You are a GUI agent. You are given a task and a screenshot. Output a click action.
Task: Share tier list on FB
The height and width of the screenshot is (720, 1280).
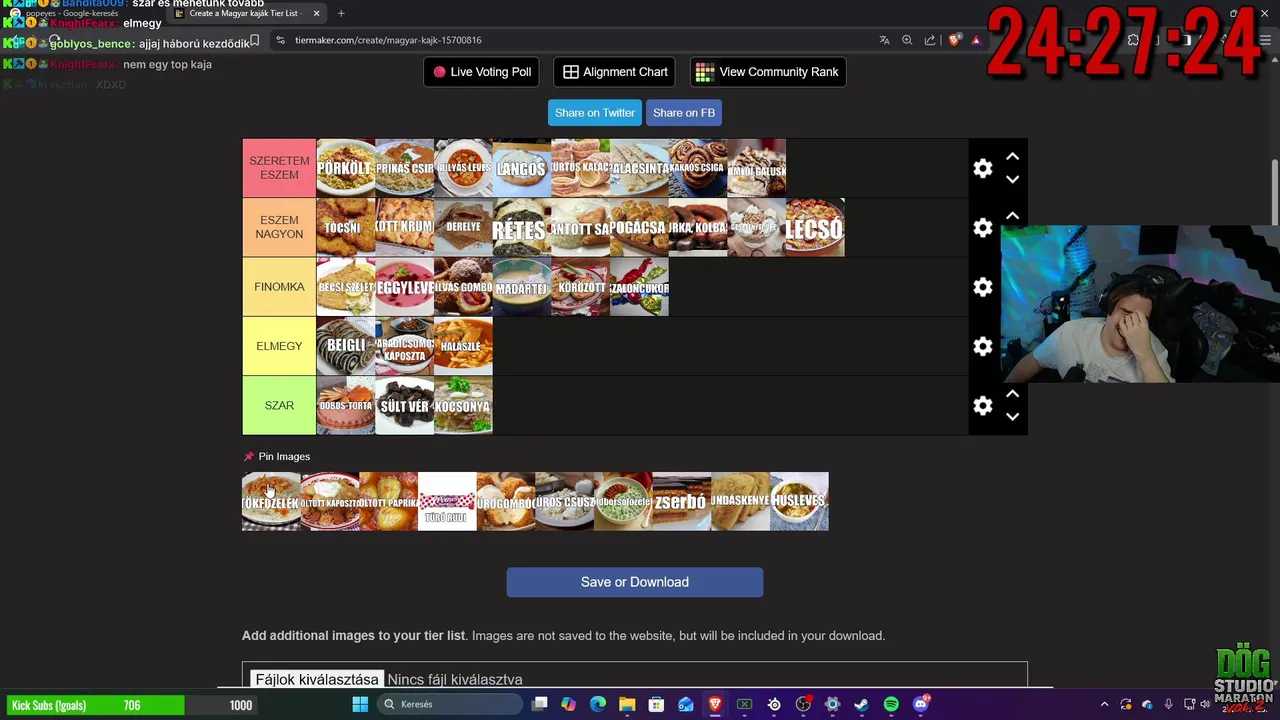pyautogui.click(x=684, y=113)
